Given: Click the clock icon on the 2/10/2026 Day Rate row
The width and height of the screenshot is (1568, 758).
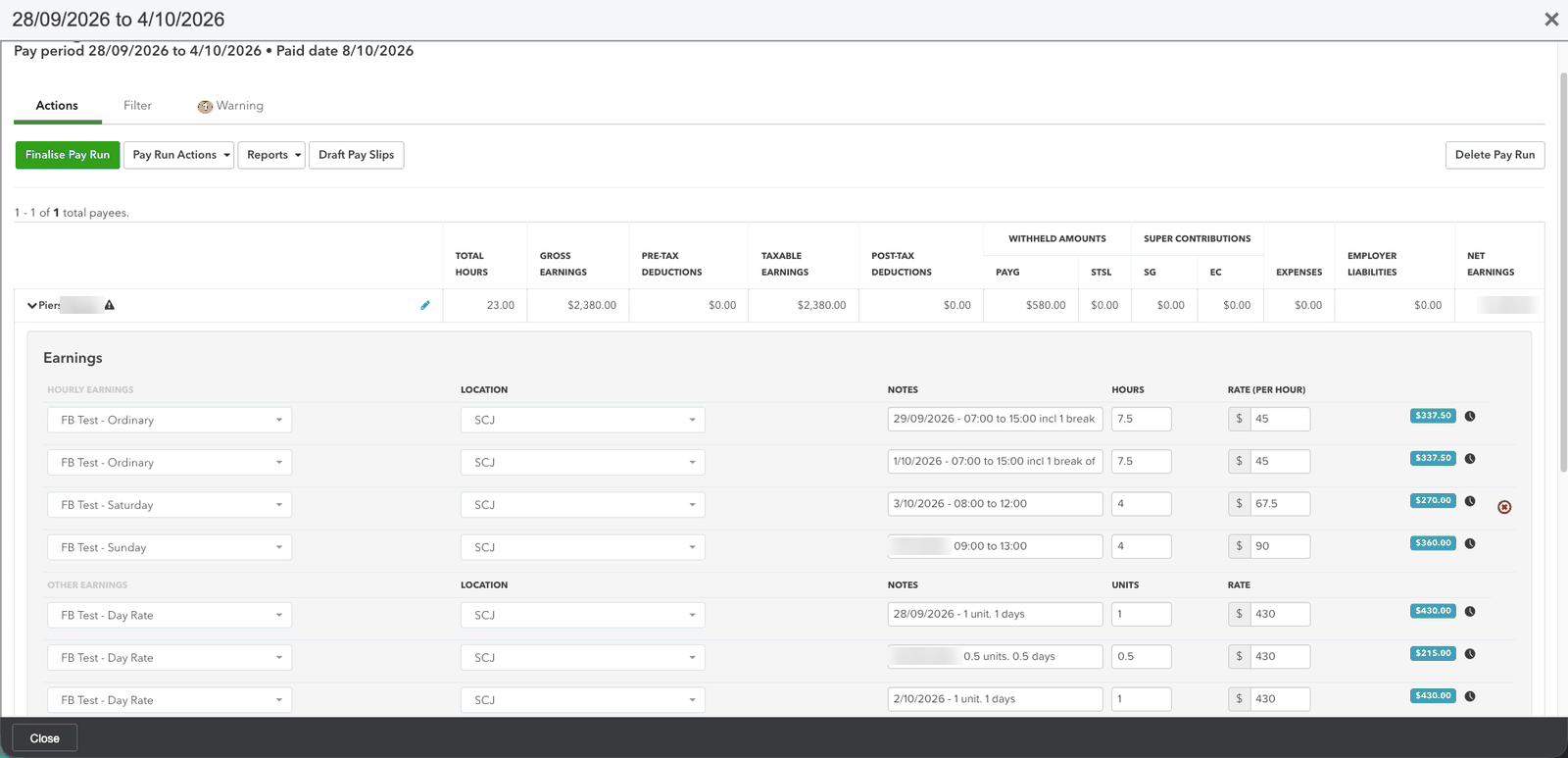Looking at the screenshot, I should 1470,696.
